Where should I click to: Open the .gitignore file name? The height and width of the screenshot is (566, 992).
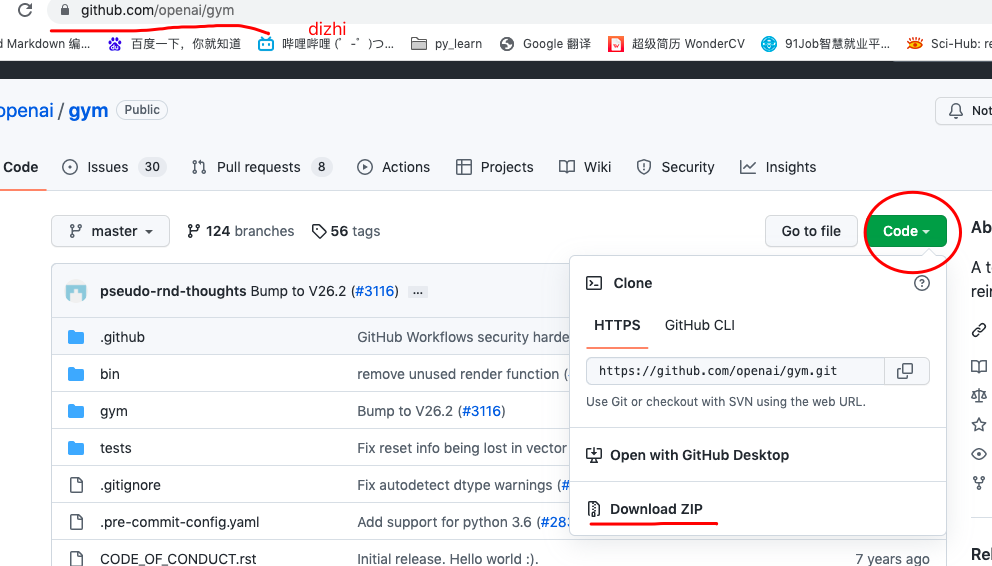coord(130,485)
